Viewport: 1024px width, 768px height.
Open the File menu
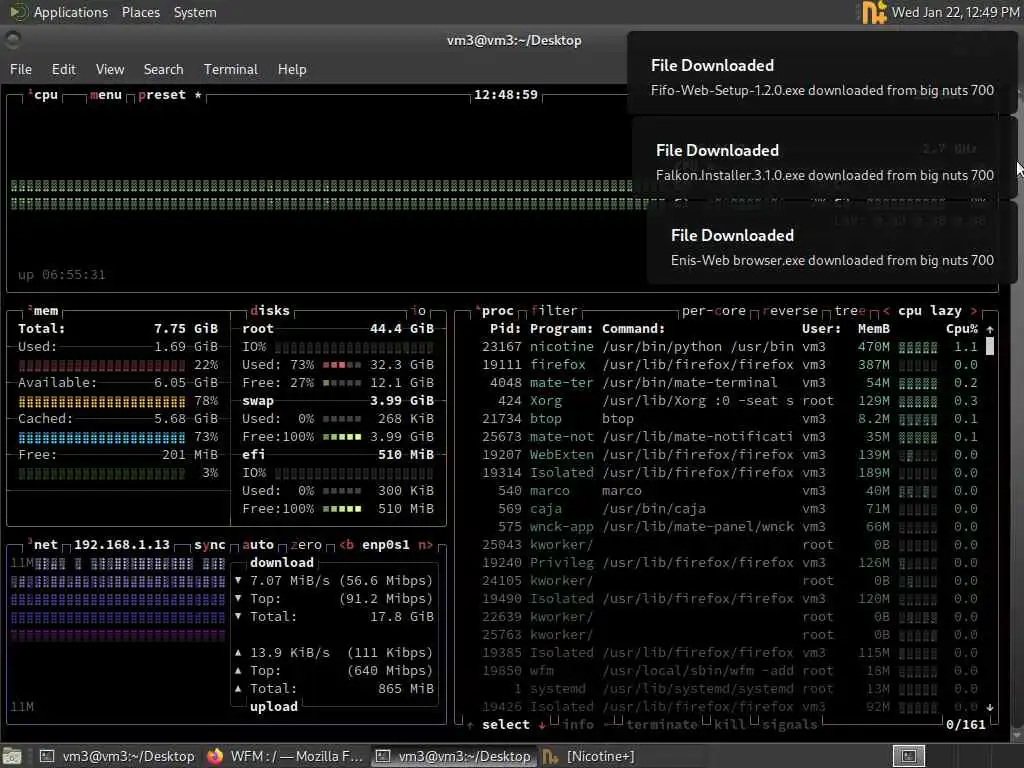click(21, 69)
